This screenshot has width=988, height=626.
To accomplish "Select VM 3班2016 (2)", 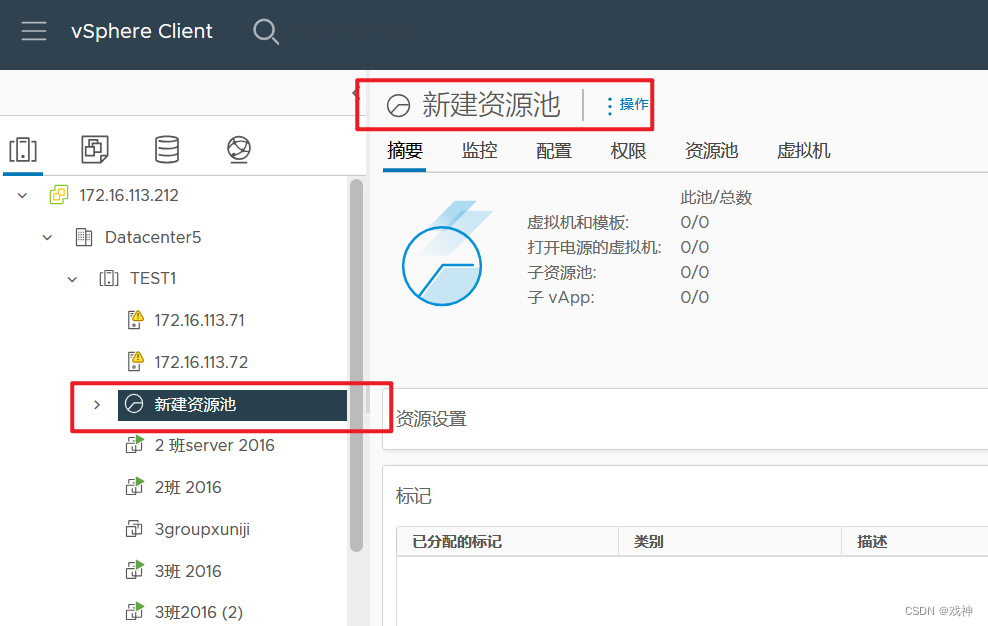I will (x=198, y=612).
